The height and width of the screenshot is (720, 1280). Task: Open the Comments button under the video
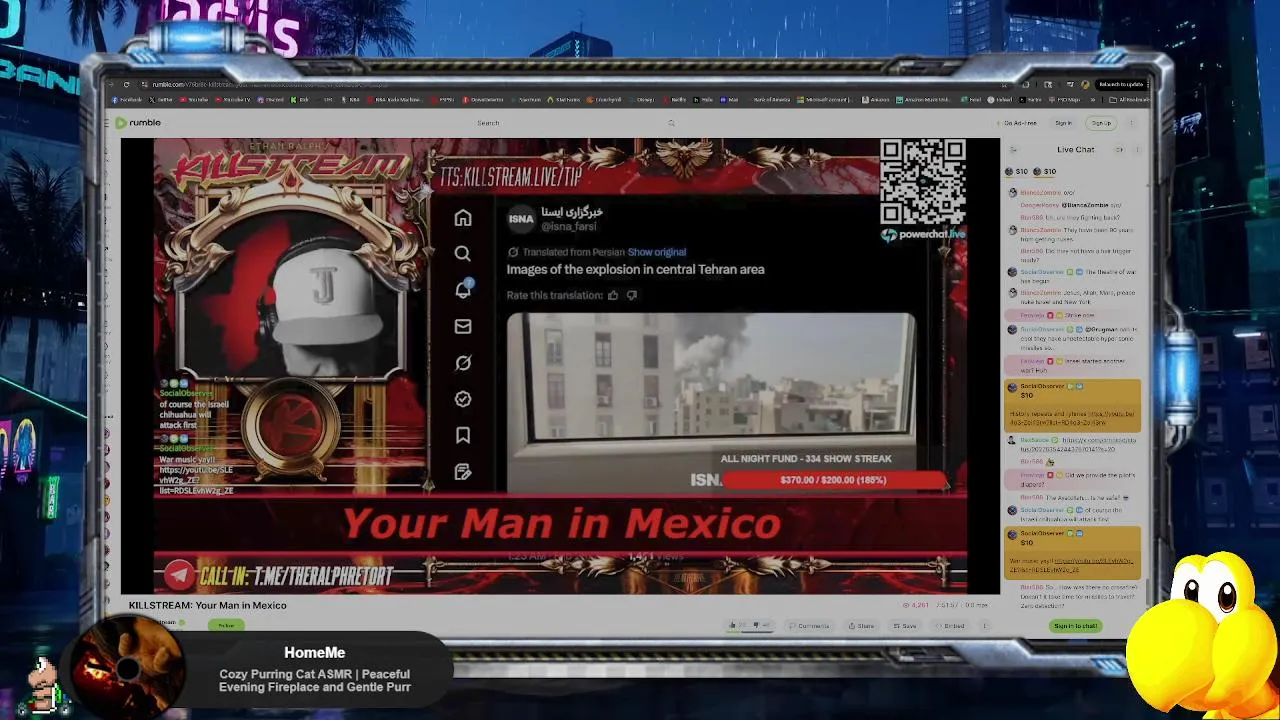(x=809, y=626)
